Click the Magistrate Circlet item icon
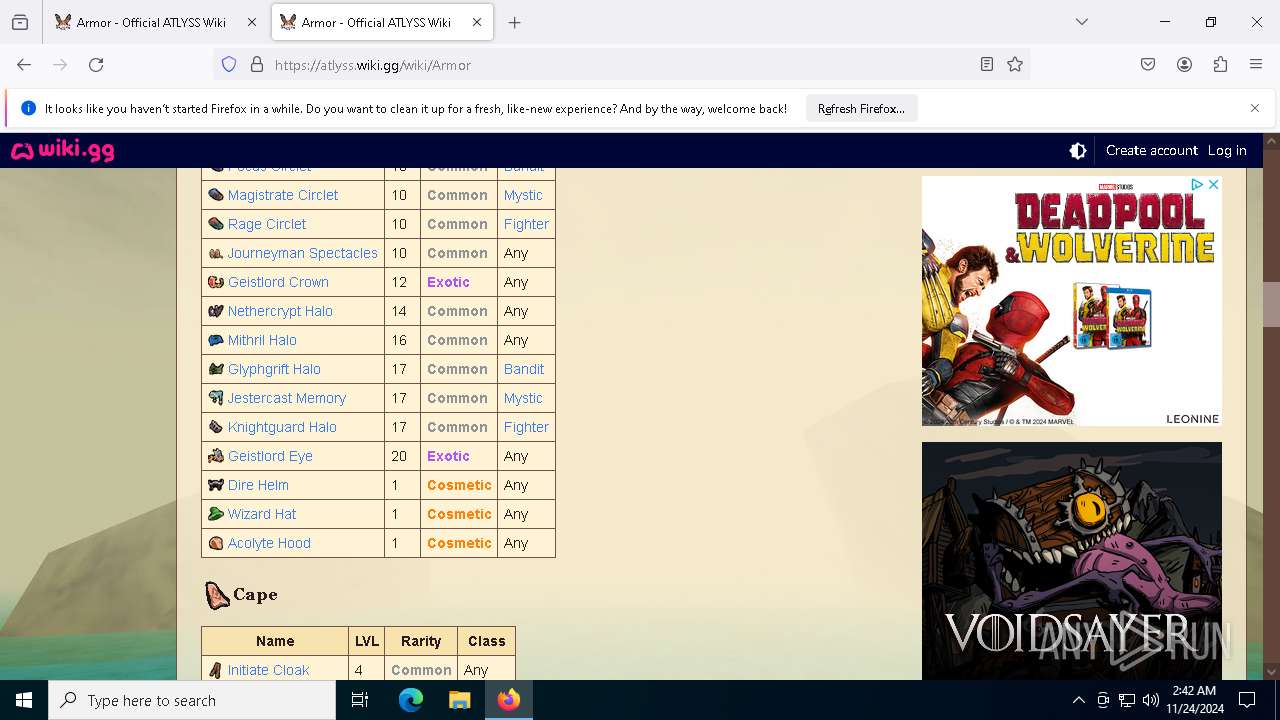Viewport: 1280px width, 720px height. [x=216, y=195]
